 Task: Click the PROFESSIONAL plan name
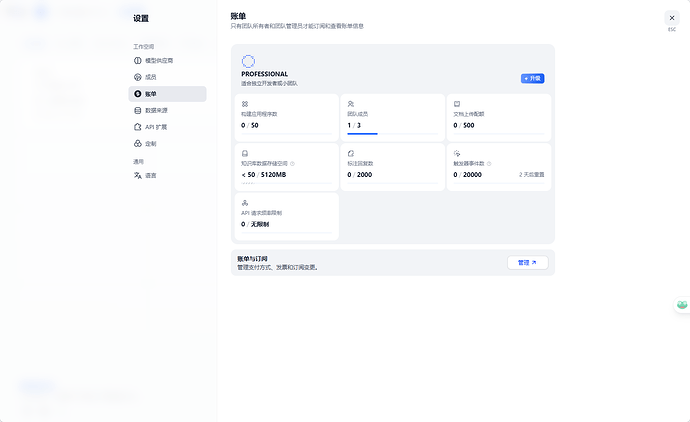(264, 74)
